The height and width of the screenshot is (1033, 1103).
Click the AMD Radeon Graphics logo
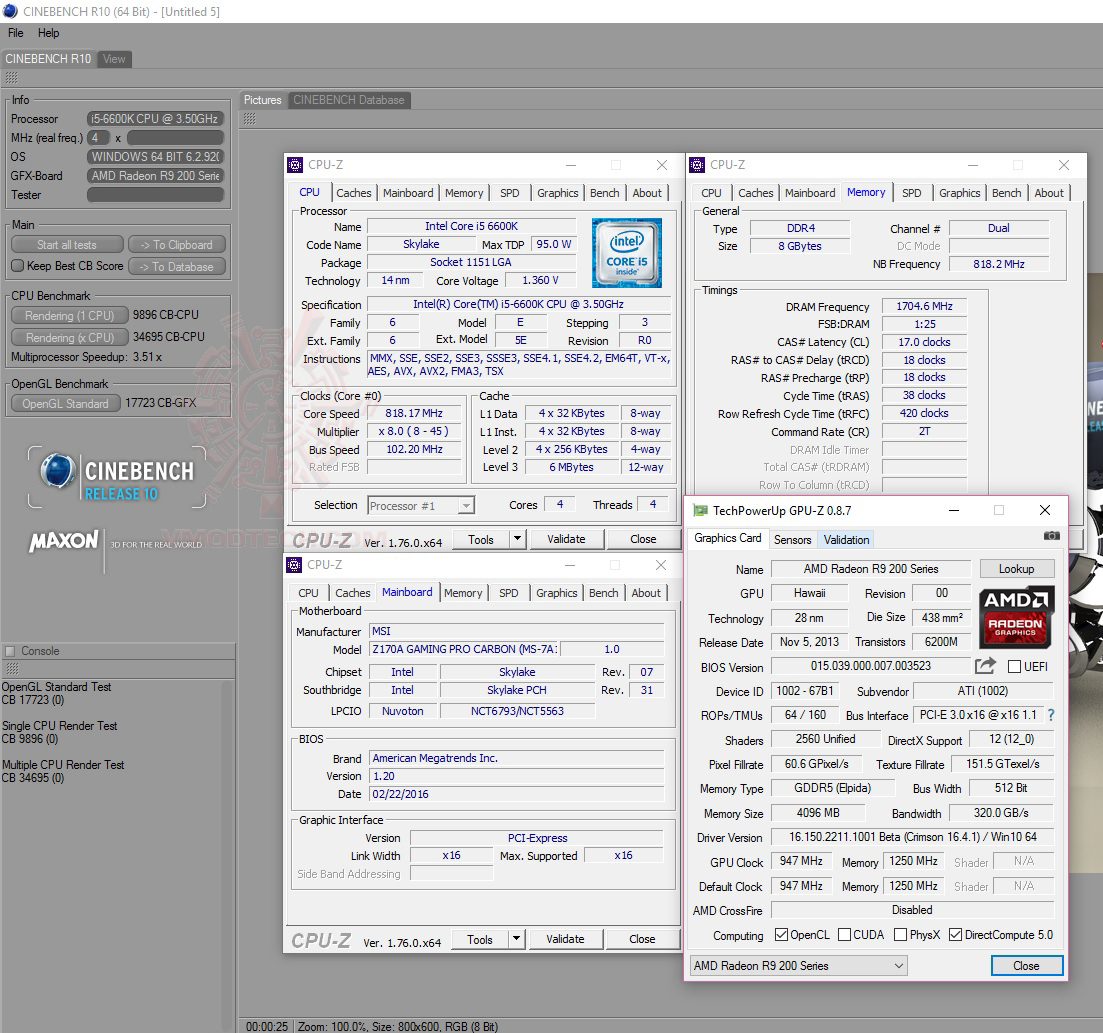[1015, 617]
